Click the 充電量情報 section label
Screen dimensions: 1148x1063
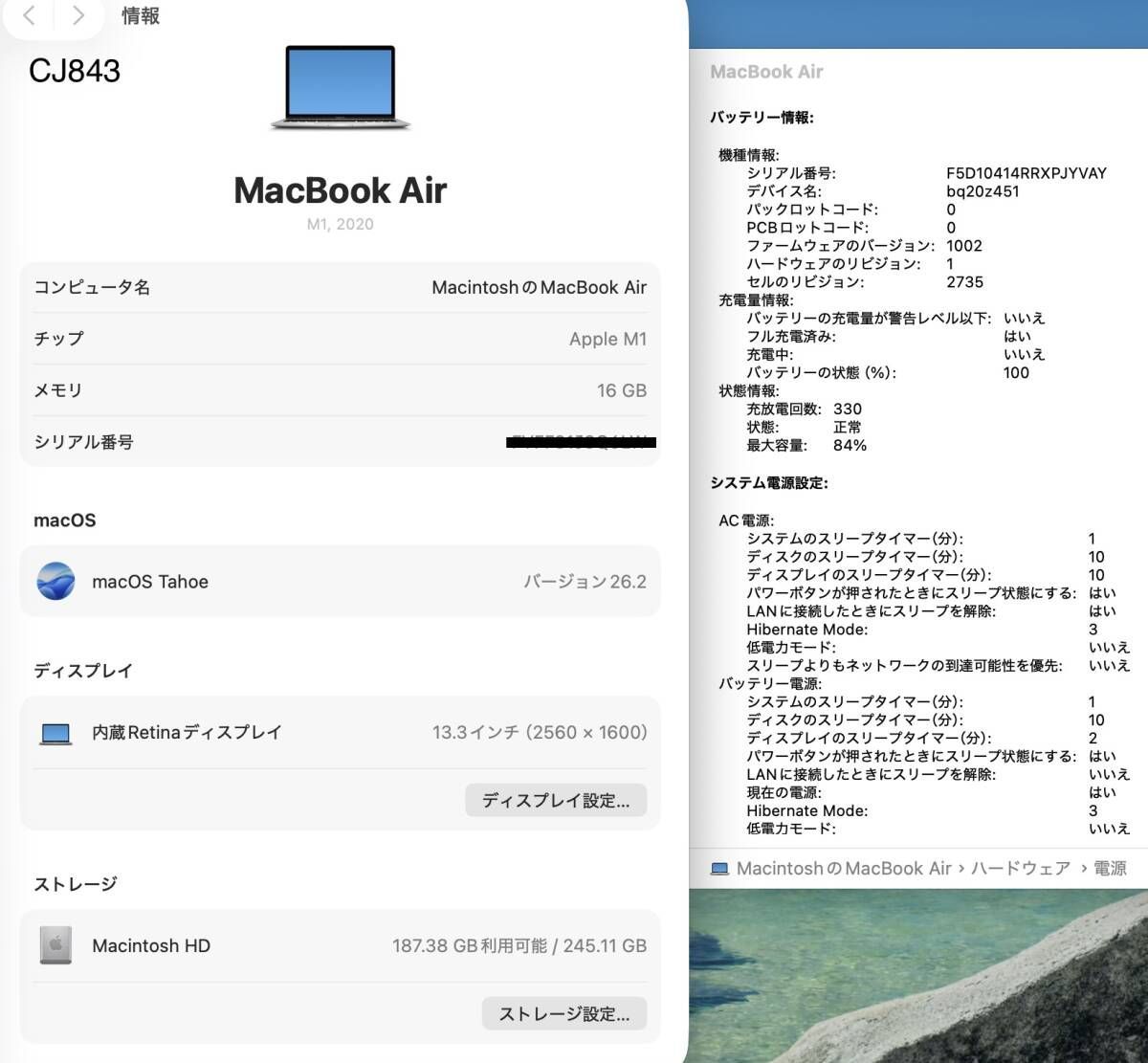(756, 300)
